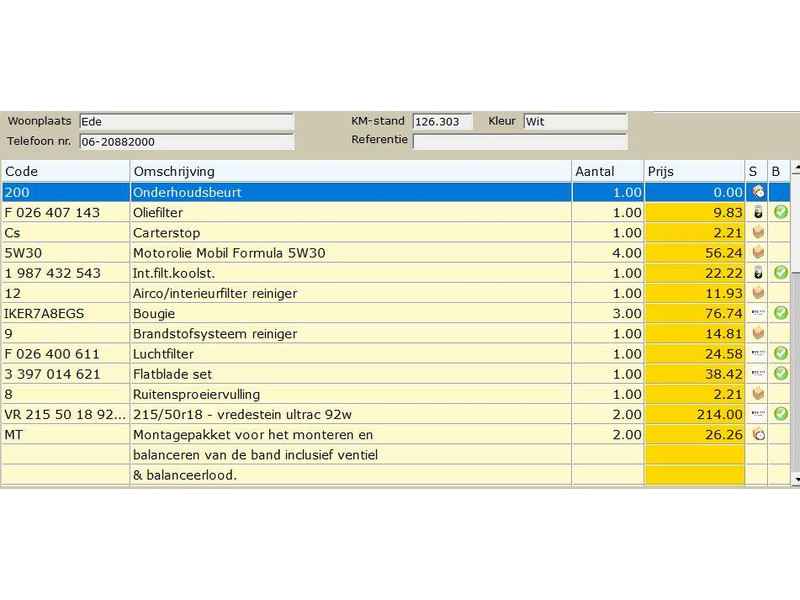800x600 pixels.
Task: Select the Onderhoudsbeurt row description
Action: (351, 192)
